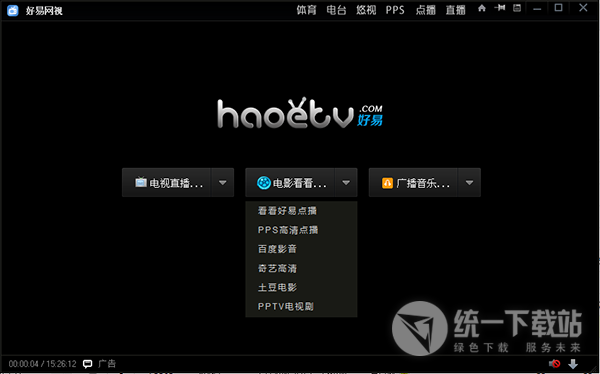The image size is (600, 374).
Task: Open the PPS tab
Action: 395,10
